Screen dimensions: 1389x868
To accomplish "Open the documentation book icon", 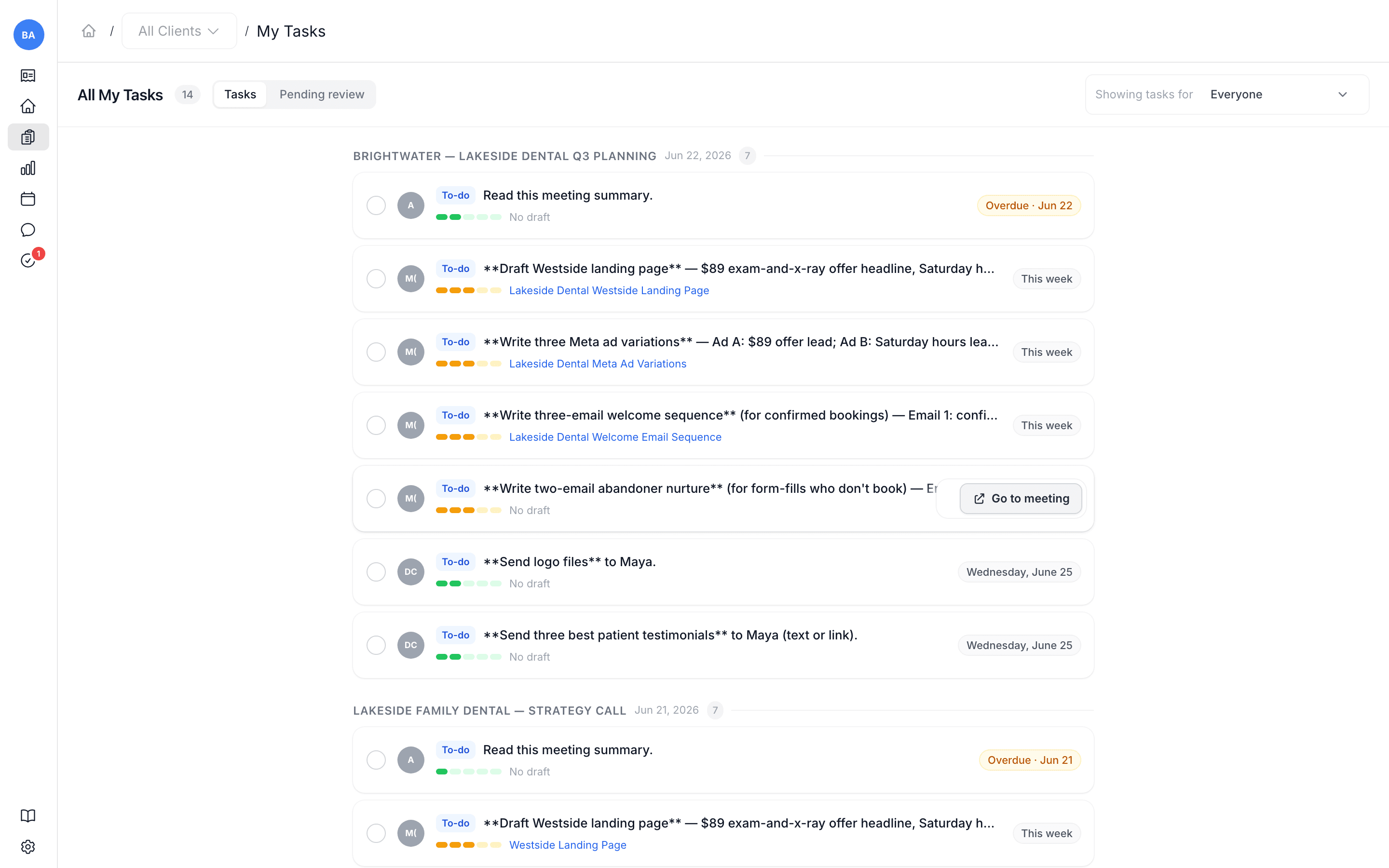I will click(28, 816).
